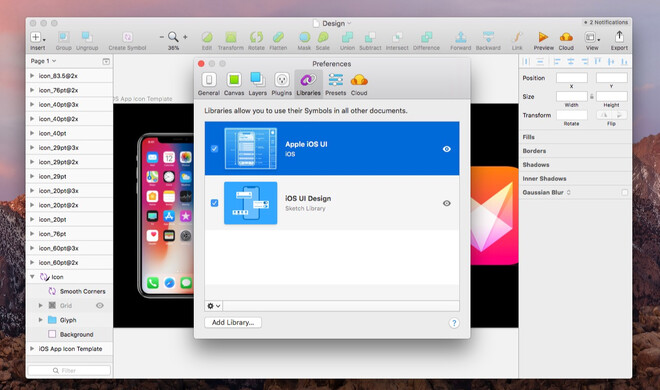Viewport: 660px width, 390px height.
Task: Expand the icon_83.5@2x layer
Action: click(x=32, y=76)
